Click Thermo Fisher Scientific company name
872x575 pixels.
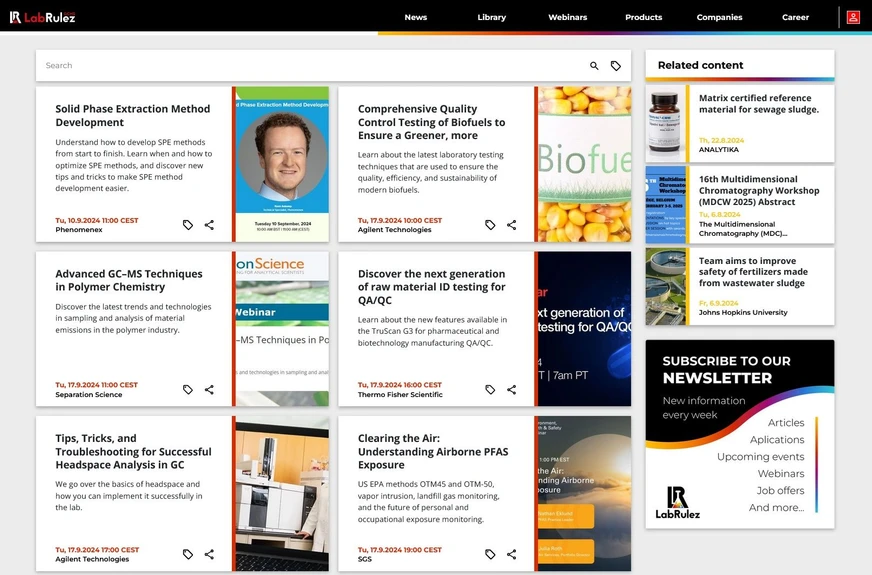point(400,394)
